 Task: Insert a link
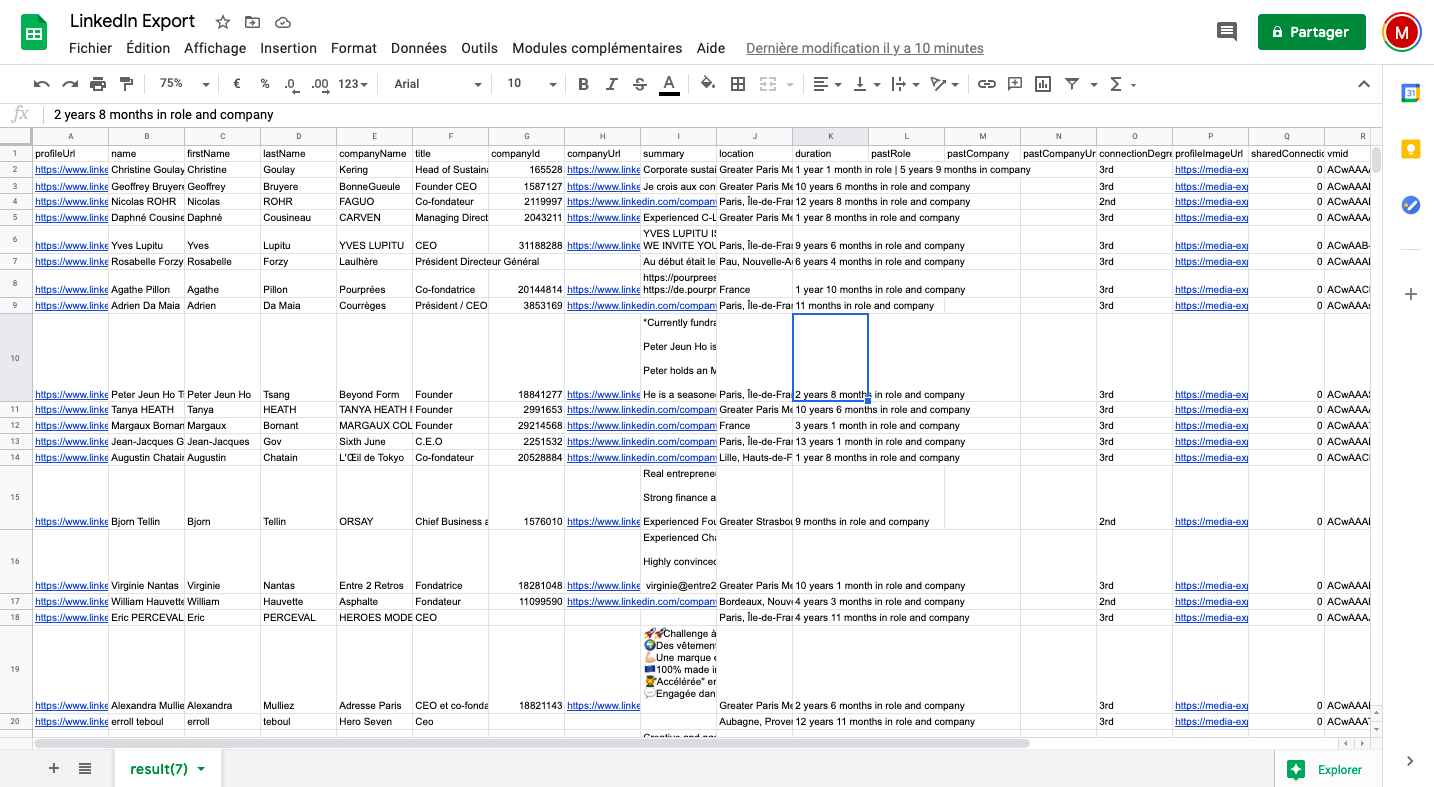pos(987,84)
